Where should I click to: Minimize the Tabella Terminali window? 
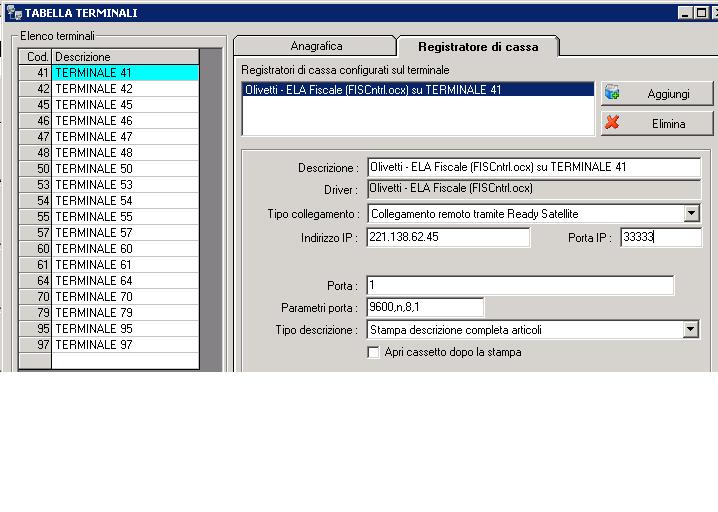click(685, 13)
